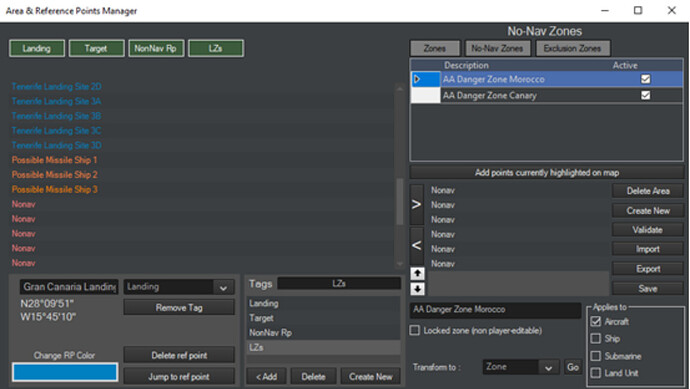
Task: Toggle Active checkbox for AA Danger Zone Morocco
Action: click(645, 79)
